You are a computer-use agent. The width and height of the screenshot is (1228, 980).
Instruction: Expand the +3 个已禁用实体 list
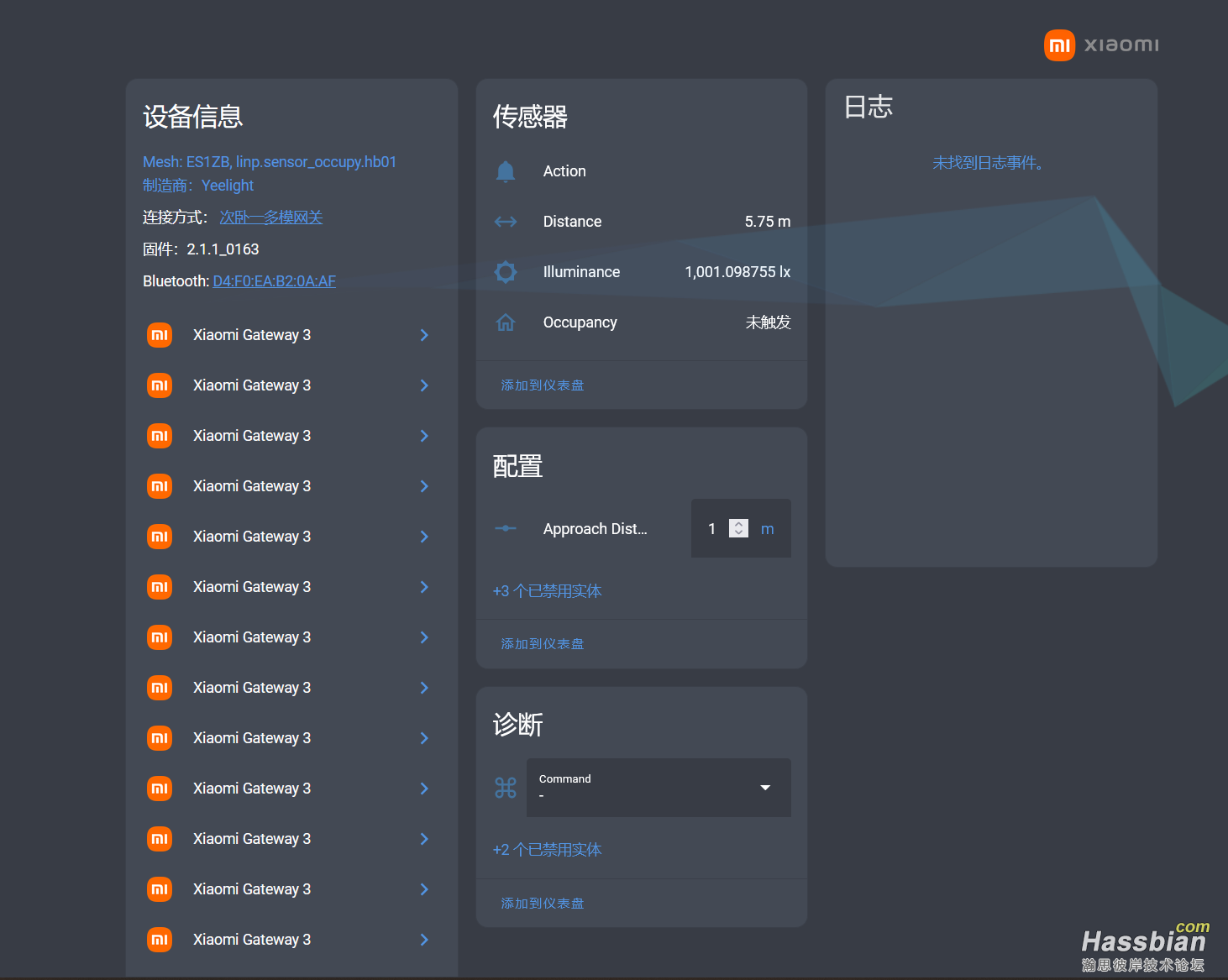point(547,591)
